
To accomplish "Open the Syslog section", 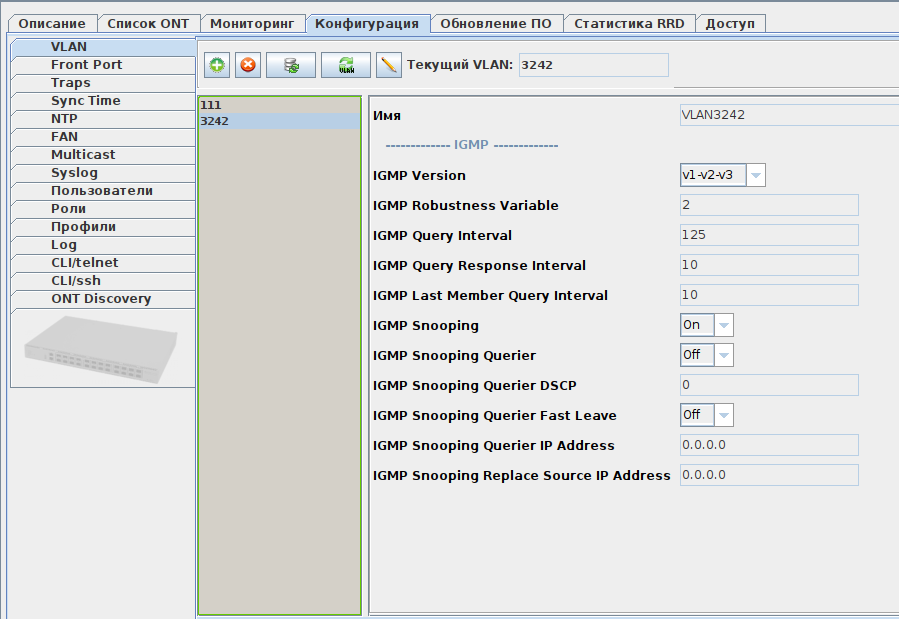I will [x=103, y=173].
